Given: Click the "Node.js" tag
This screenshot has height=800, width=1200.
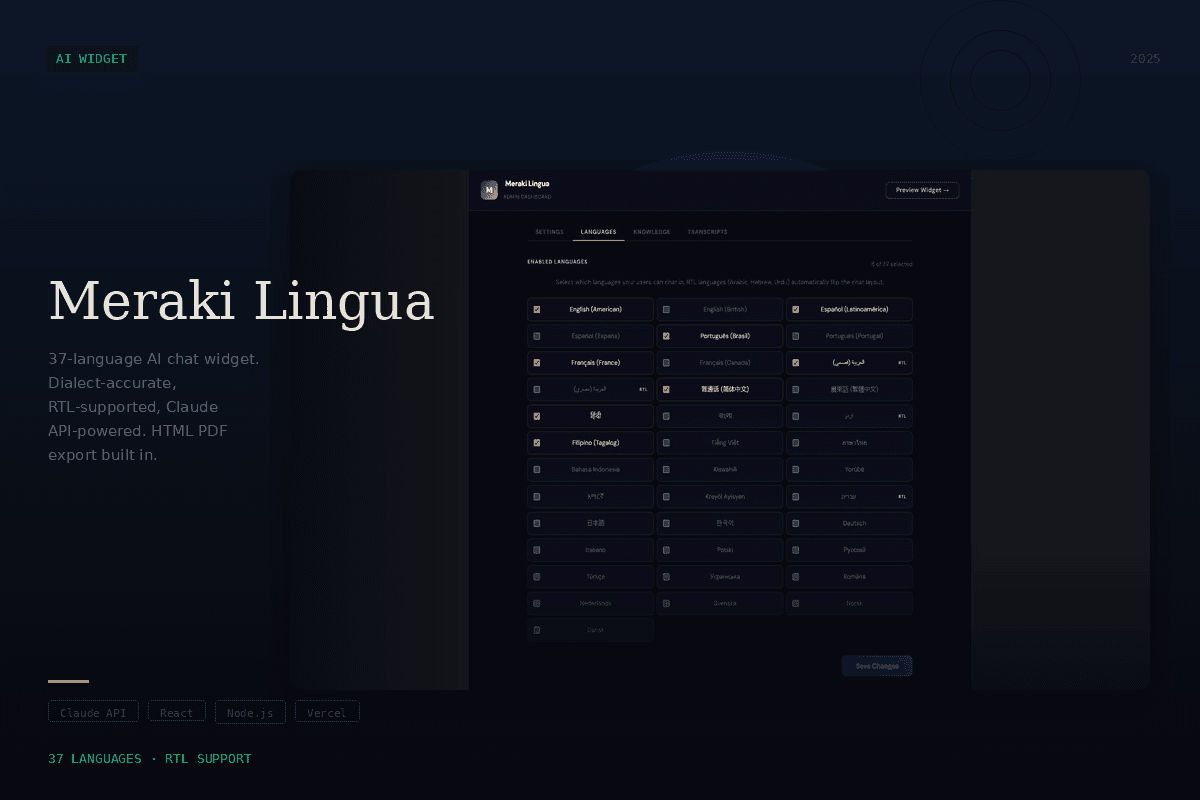Looking at the screenshot, I should [250, 713].
